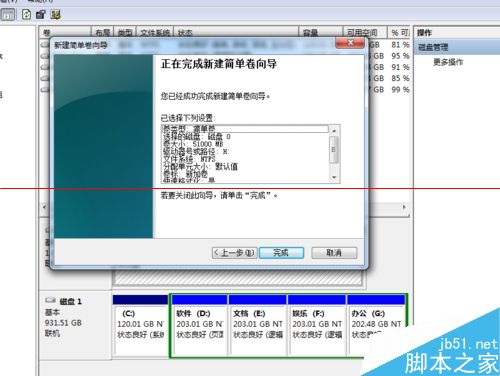Select the 文档 (E:) partition block
The image size is (500, 376).
[257, 325]
